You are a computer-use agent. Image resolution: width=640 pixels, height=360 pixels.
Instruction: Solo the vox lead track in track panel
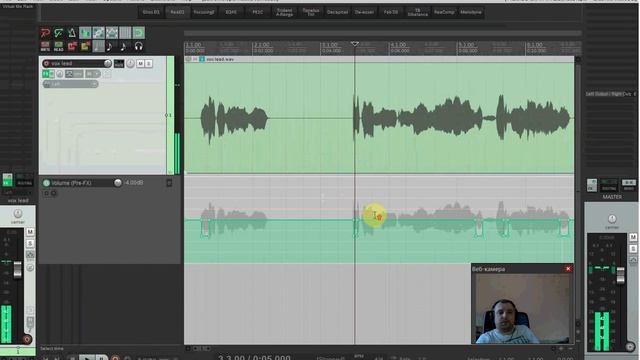click(x=149, y=63)
